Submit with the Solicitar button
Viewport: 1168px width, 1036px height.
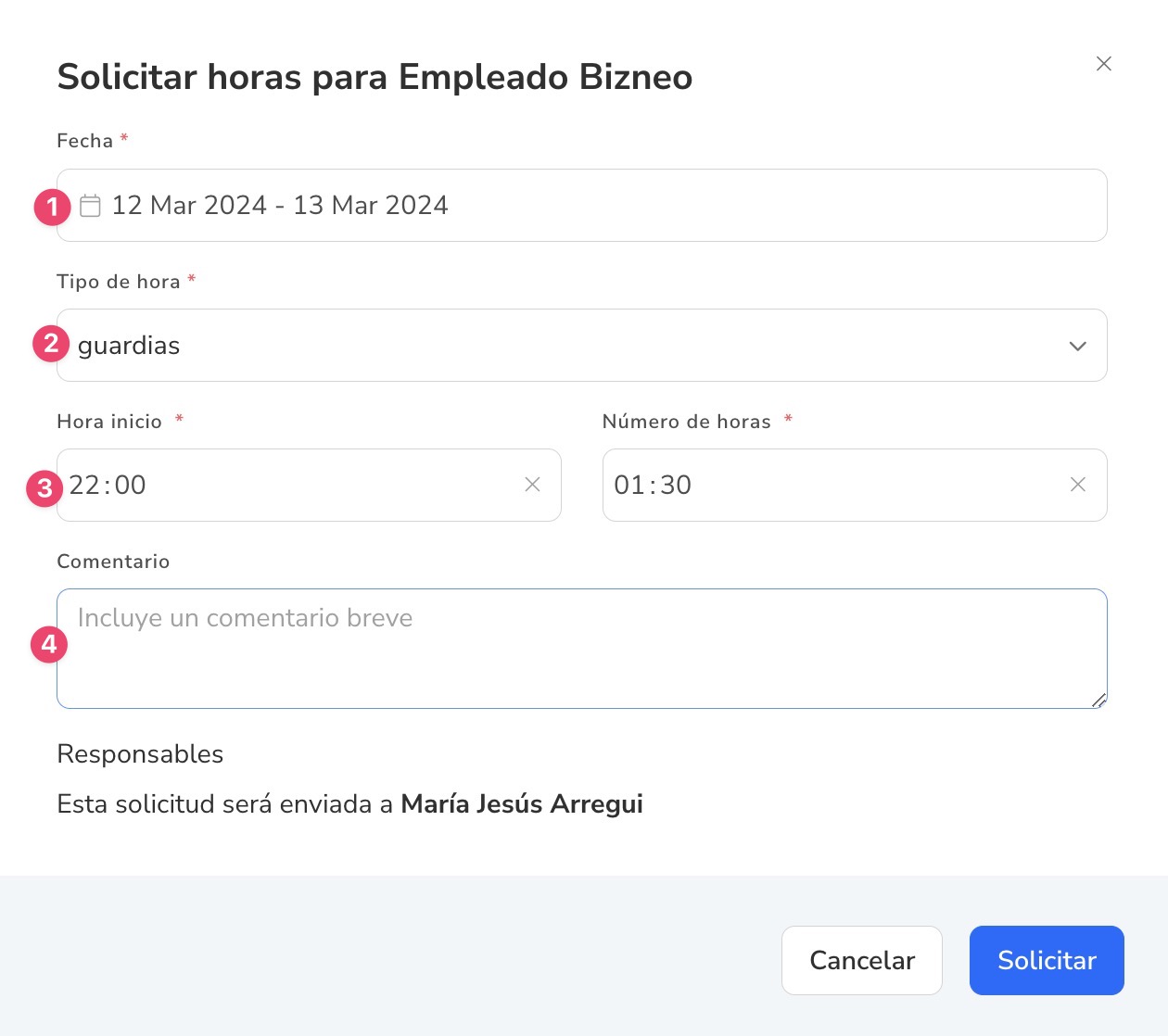point(1047,960)
